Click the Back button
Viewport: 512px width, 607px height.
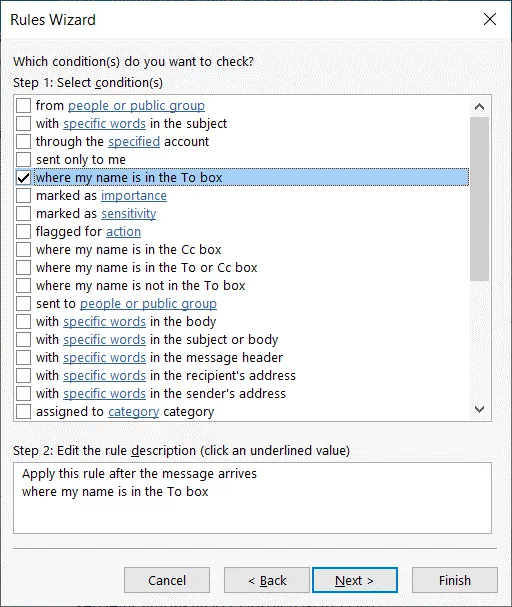tap(267, 580)
